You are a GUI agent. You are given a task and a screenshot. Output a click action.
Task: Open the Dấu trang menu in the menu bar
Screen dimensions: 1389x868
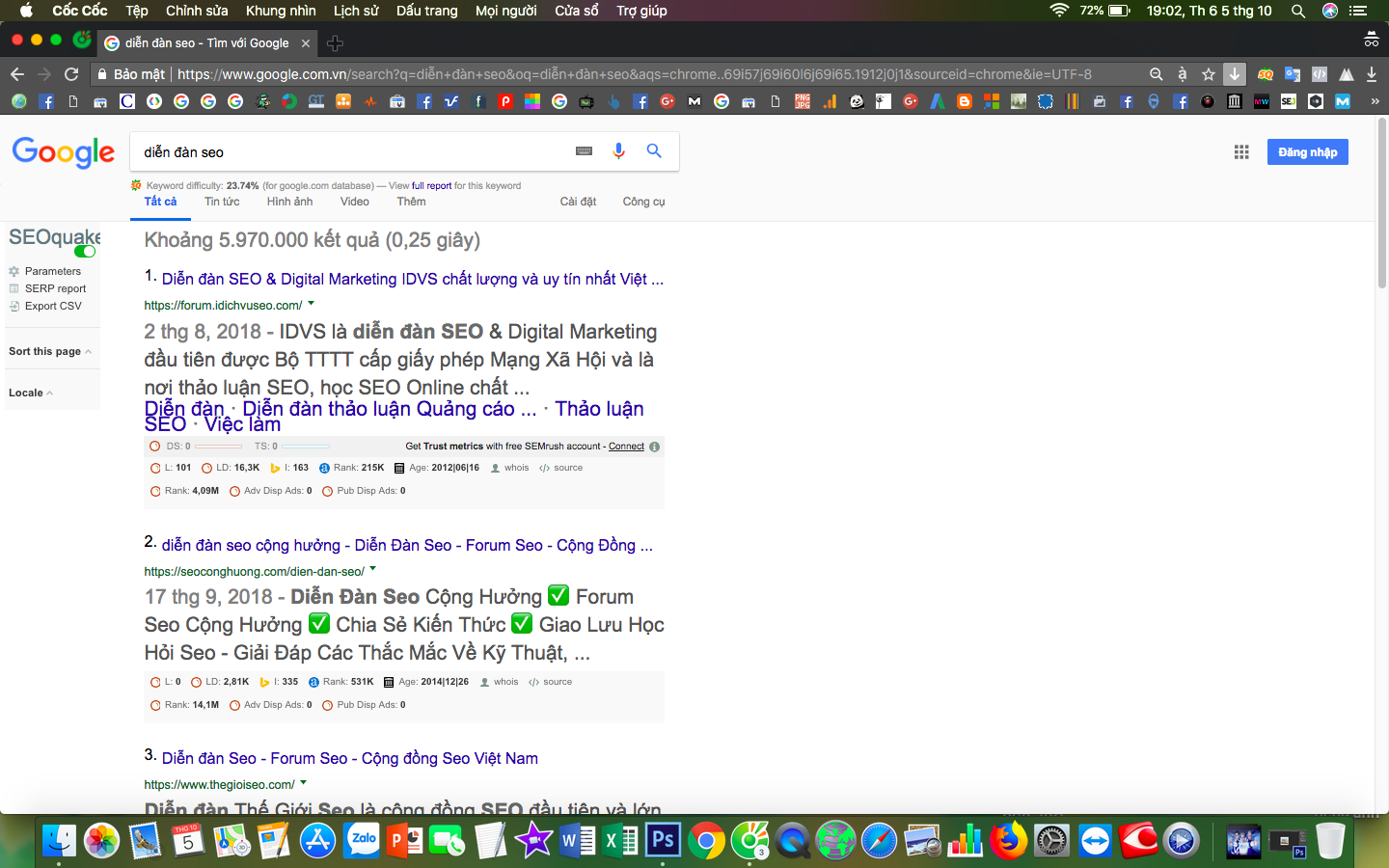click(x=426, y=11)
